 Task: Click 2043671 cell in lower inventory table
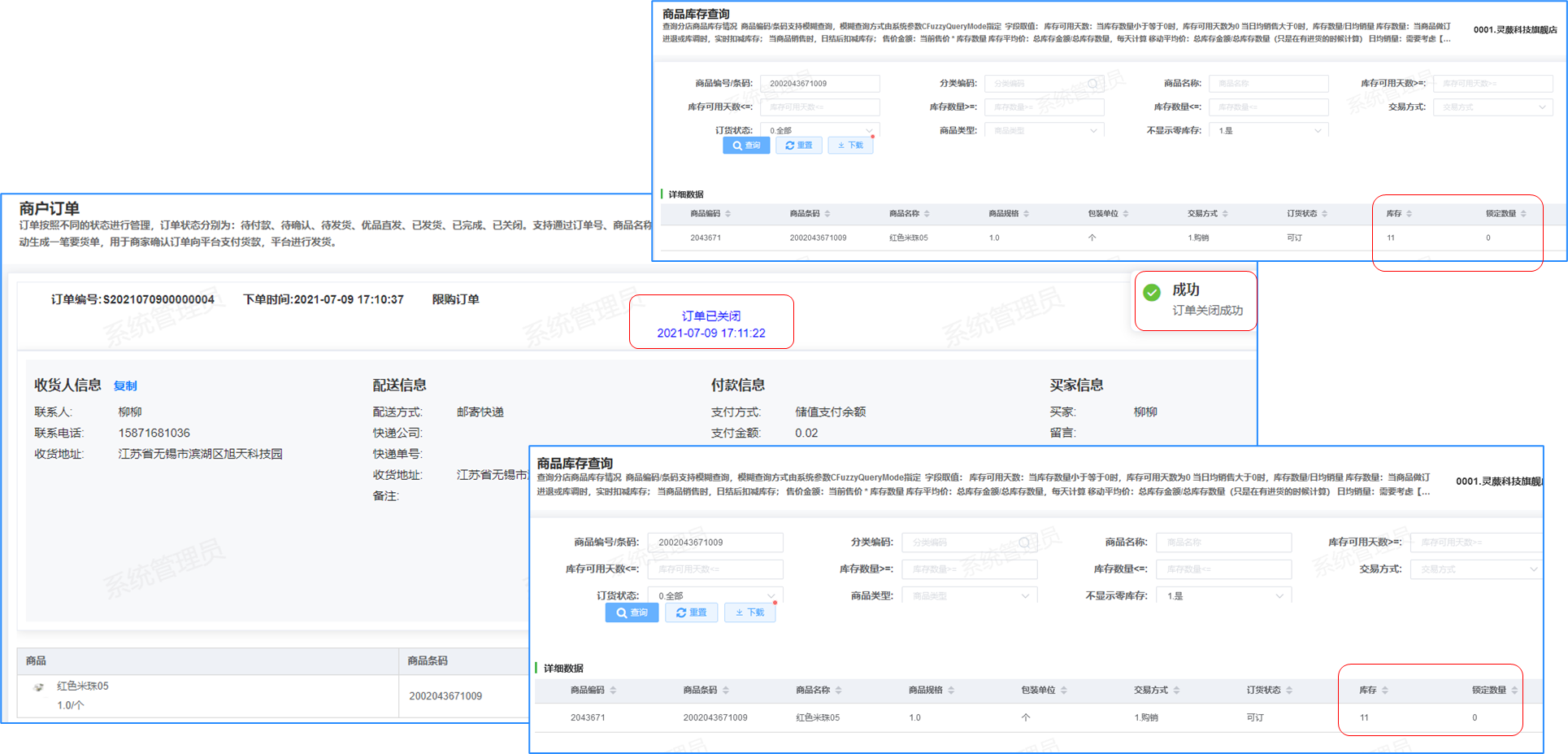click(588, 718)
